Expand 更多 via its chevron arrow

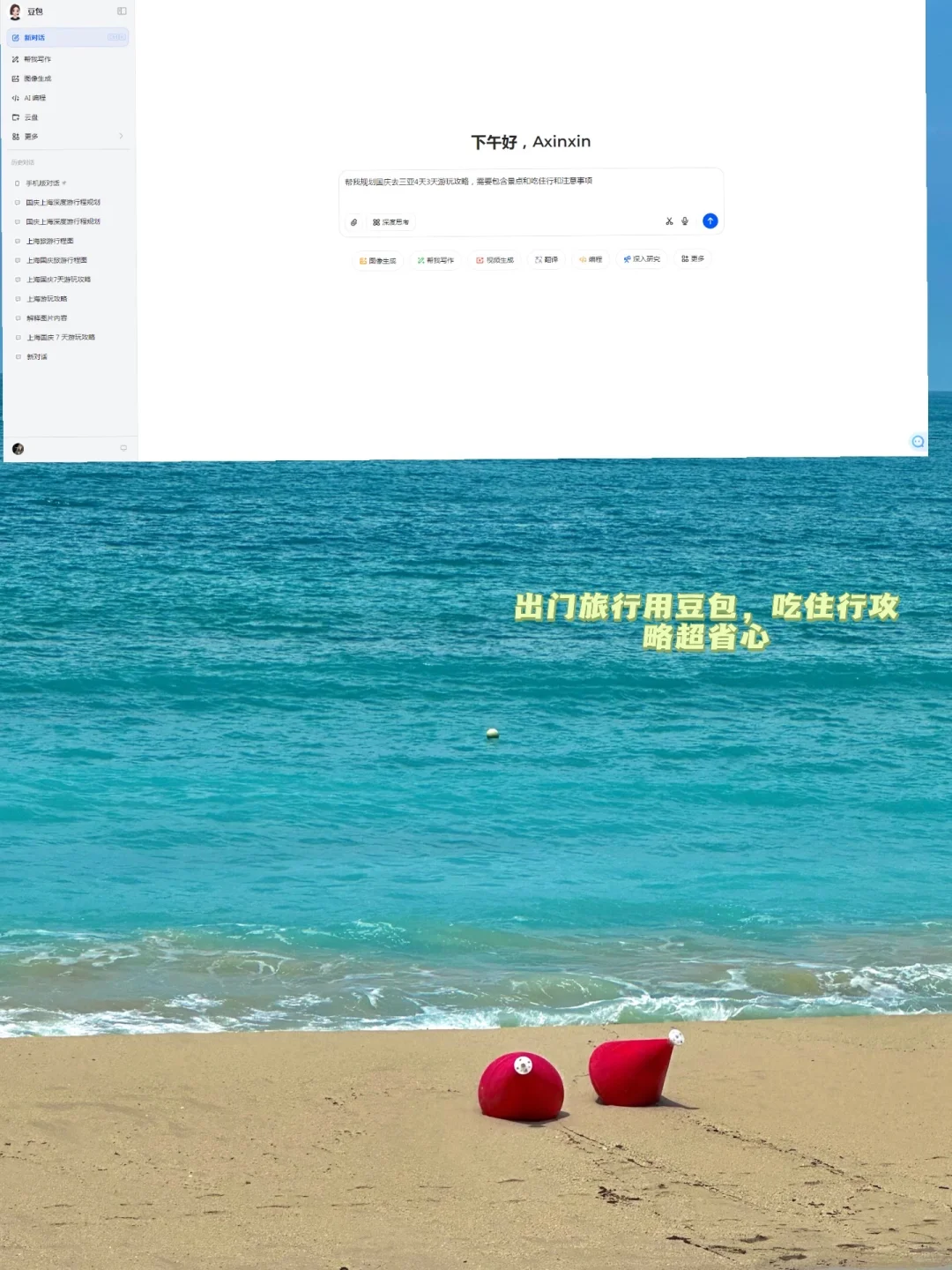[122, 137]
